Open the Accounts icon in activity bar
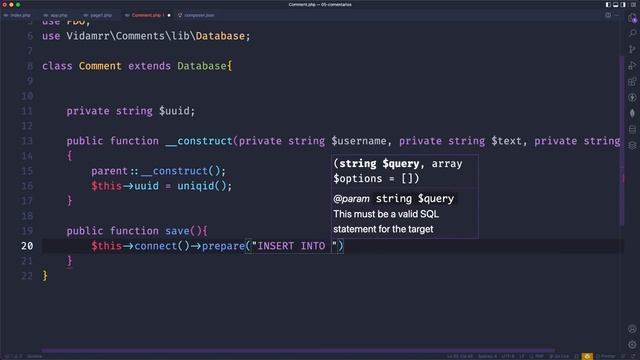 632,329
